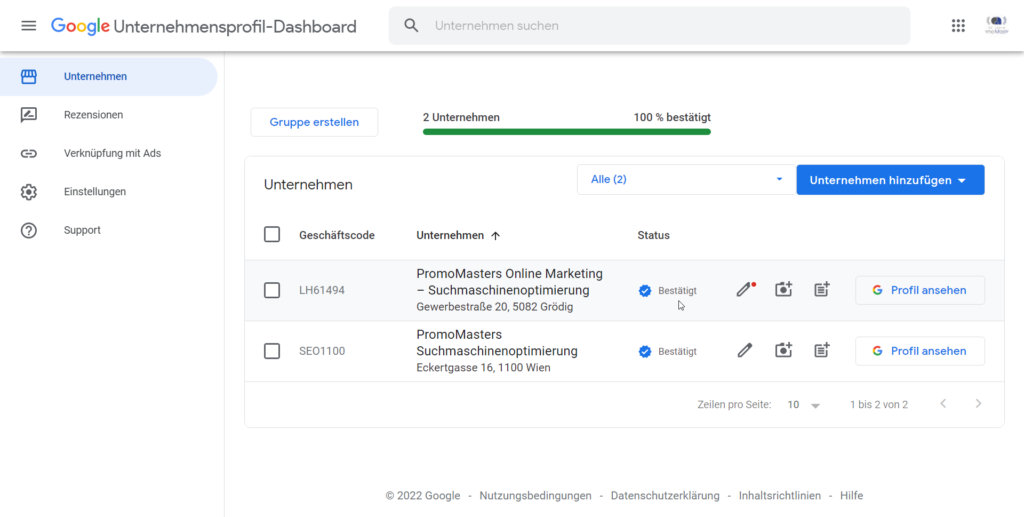Open the hamburger main menu
1024x517 pixels.
click(28, 26)
